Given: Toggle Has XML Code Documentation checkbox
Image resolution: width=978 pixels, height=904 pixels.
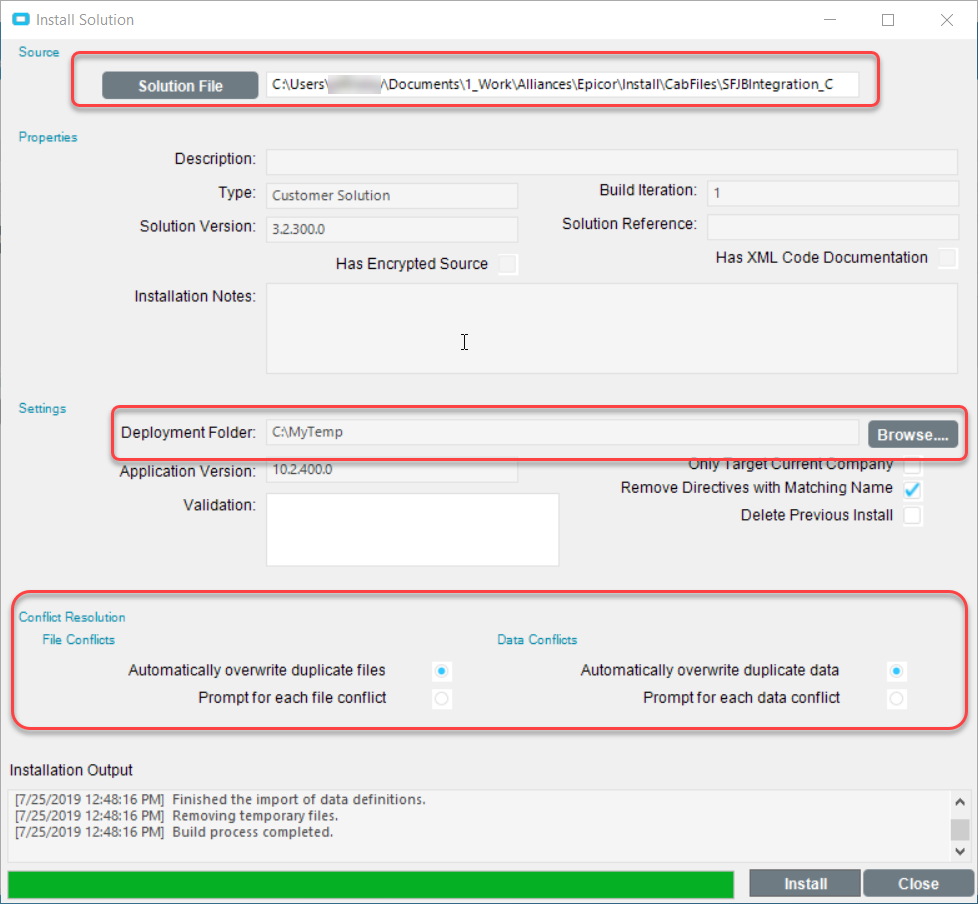Looking at the screenshot, I should click(946, 258).
